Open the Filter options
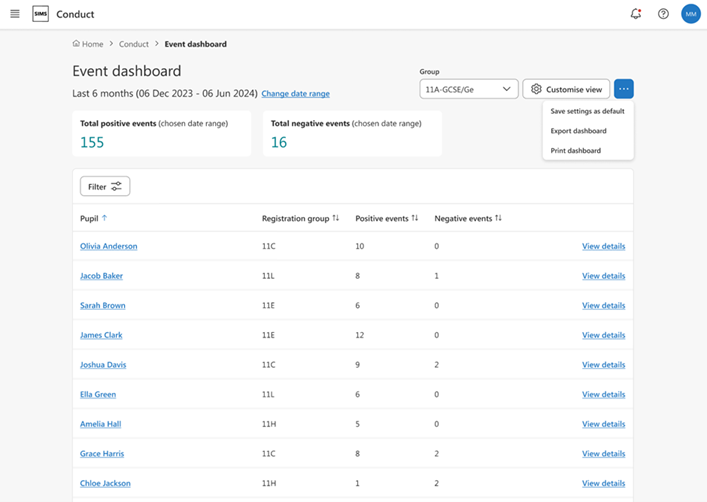 pyautogui.click(x=105, y=186)
